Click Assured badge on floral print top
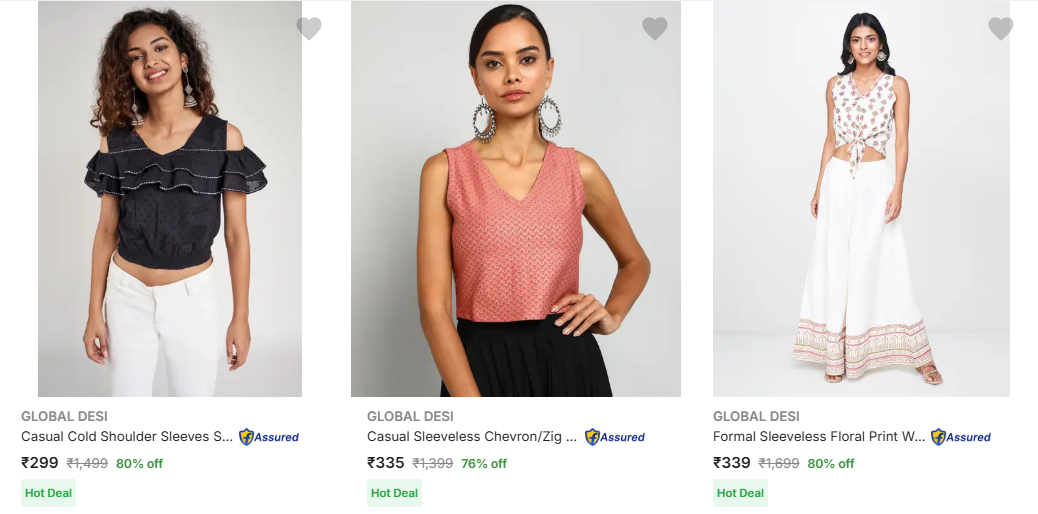This screenshot has width=1038, height=514. tap(961, 437)
